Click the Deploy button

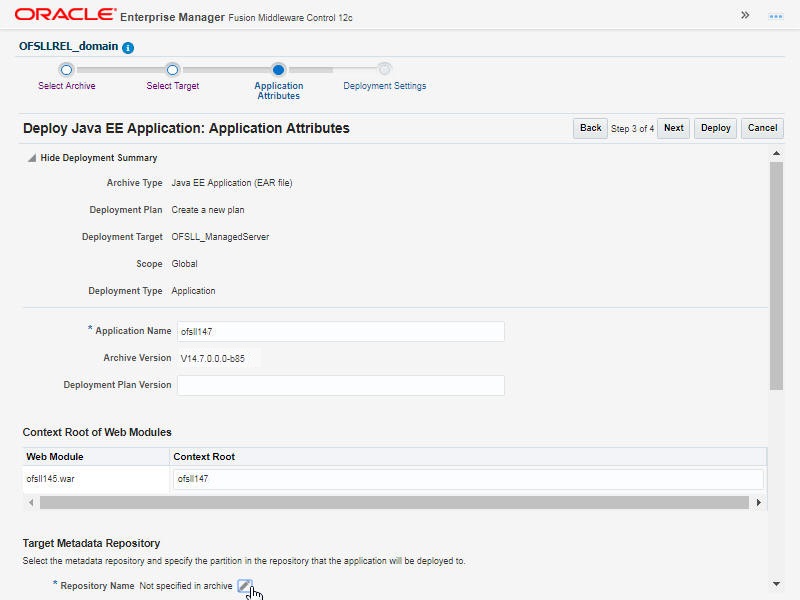click(x=715, y=128)
